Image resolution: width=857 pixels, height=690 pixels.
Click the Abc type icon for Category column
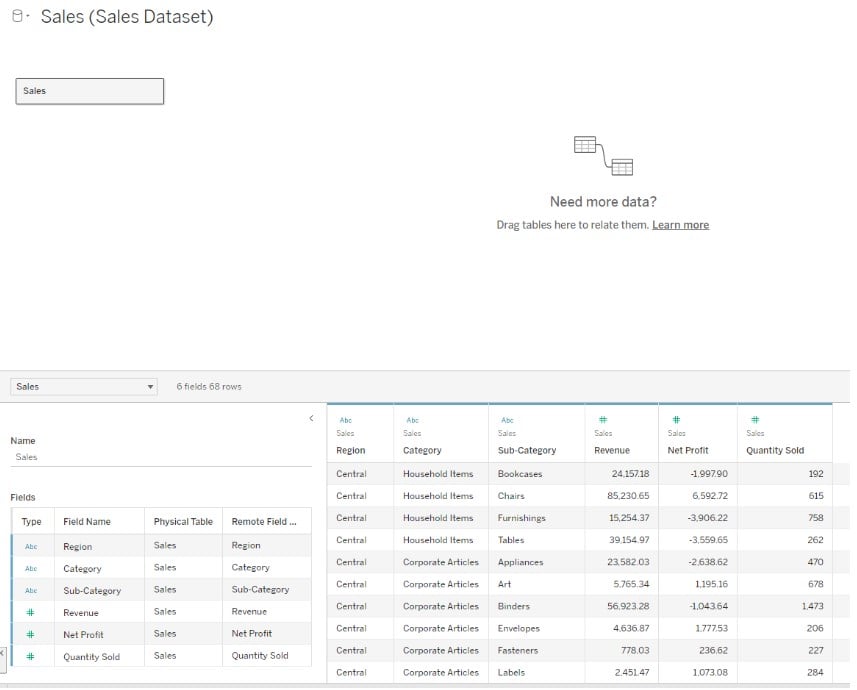pos(413,420)
